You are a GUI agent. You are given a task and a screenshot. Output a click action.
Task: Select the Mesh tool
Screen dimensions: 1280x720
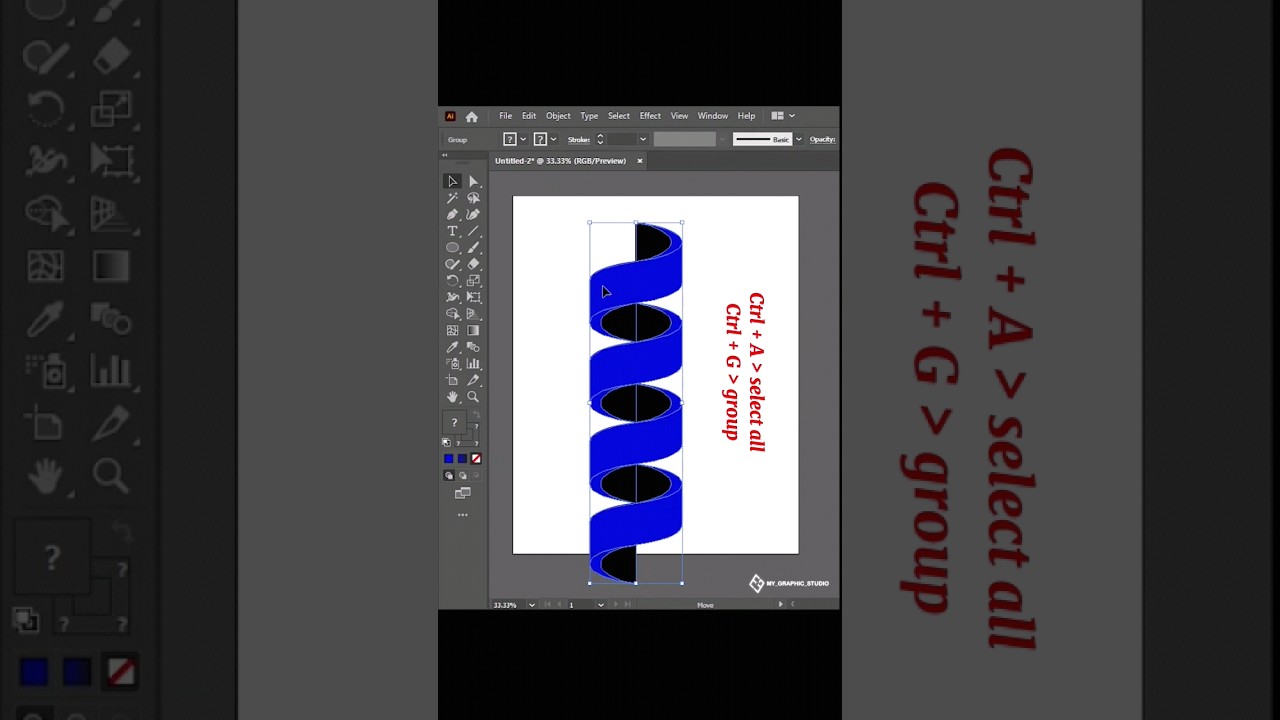pyautogui.click(x=452, y=330)
